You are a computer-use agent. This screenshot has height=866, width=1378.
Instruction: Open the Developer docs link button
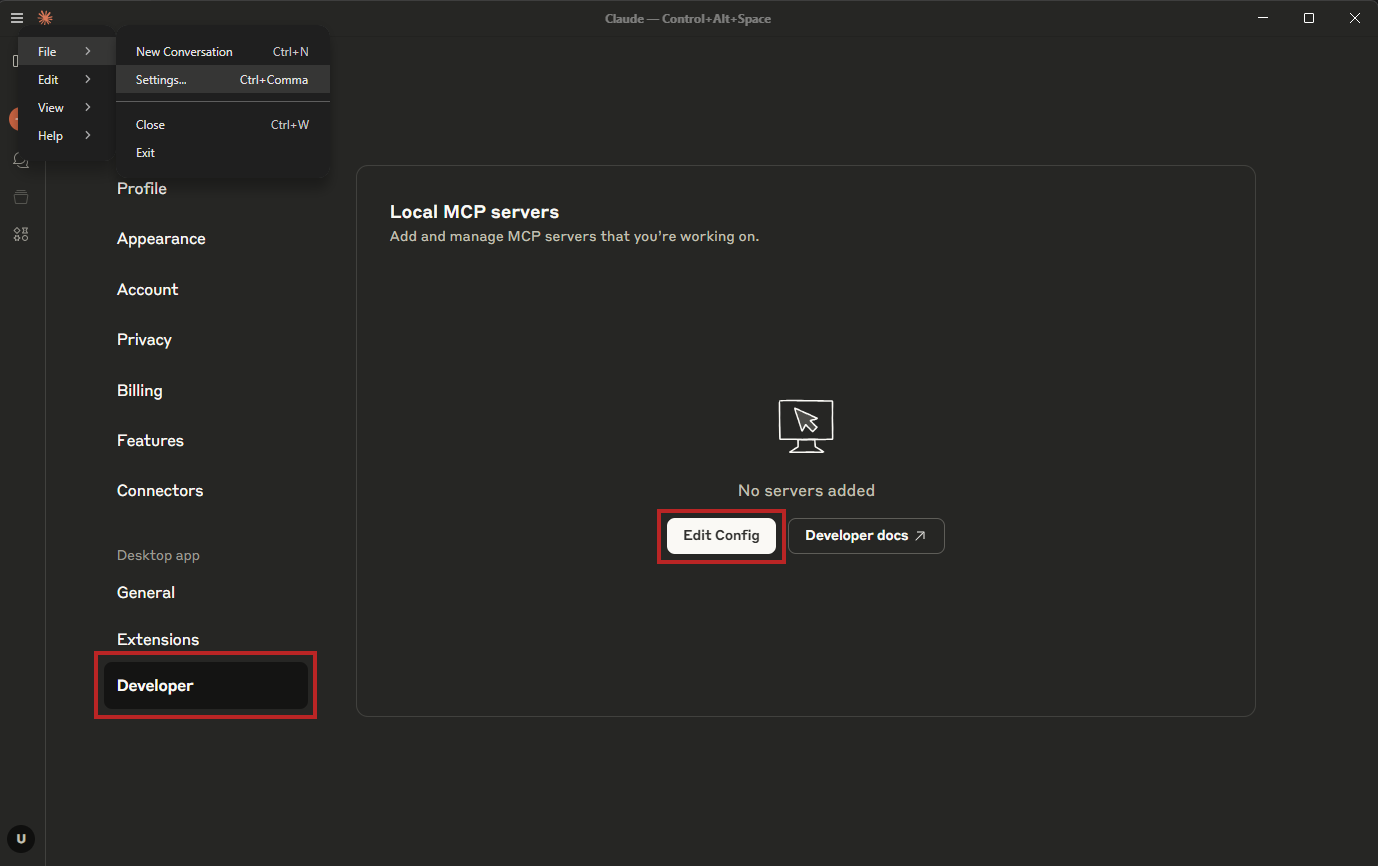coord(866,535)
